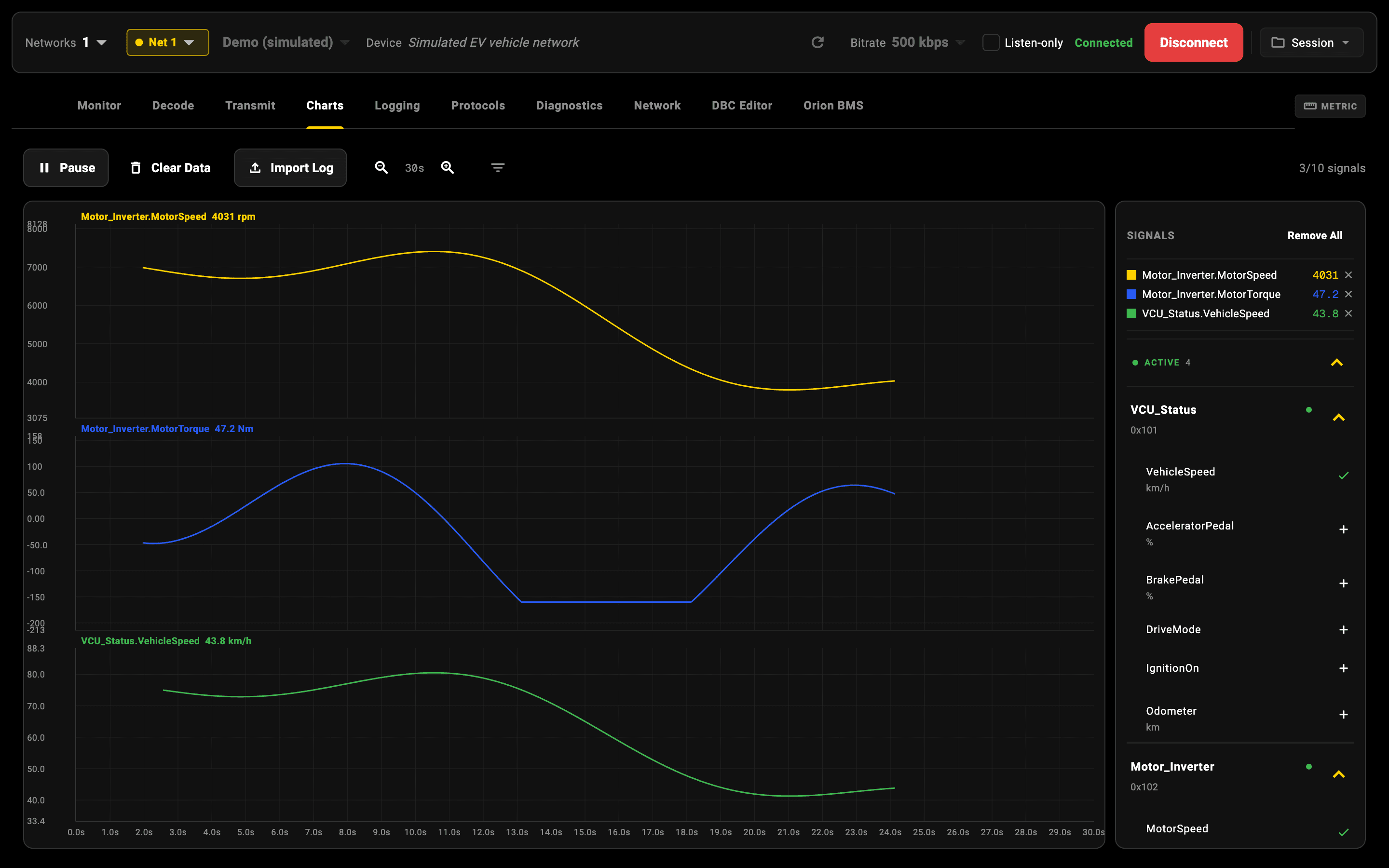Remove Motor_Inverter.MotorTorque with its X icon
The height and width of the screenshot is (868, 1389).
pyautogui.click(x=1349, y=295)
